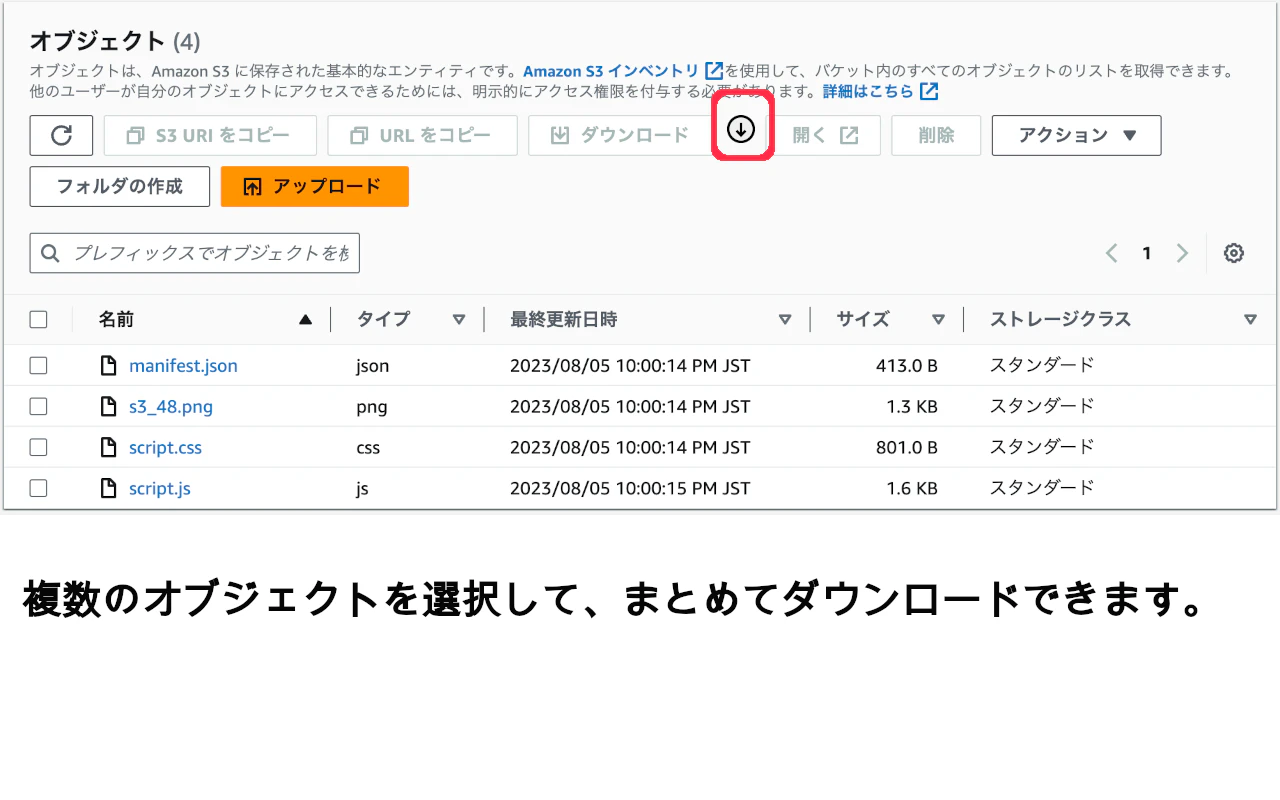Viewport: 1280px width, 800px height.
Task: Click the URL をコピー button
Action: click(x=422, y=135)
